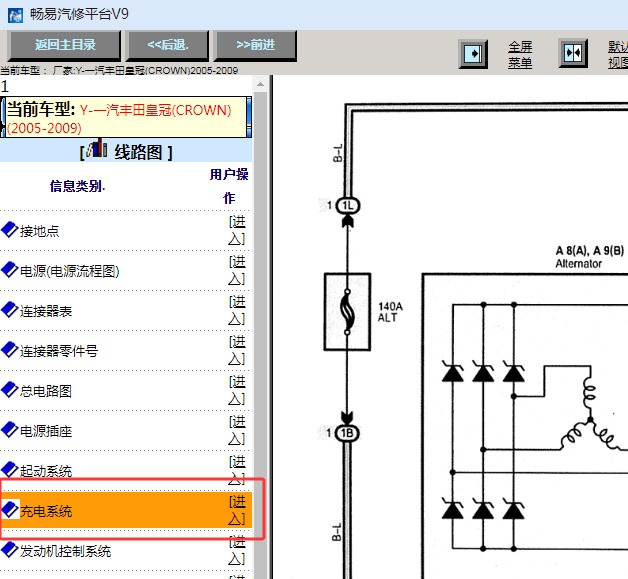Screen dimensions: 628x579
Task: Select the 接地点 entry
Action: pyautogui.click(x=40, y=231)
